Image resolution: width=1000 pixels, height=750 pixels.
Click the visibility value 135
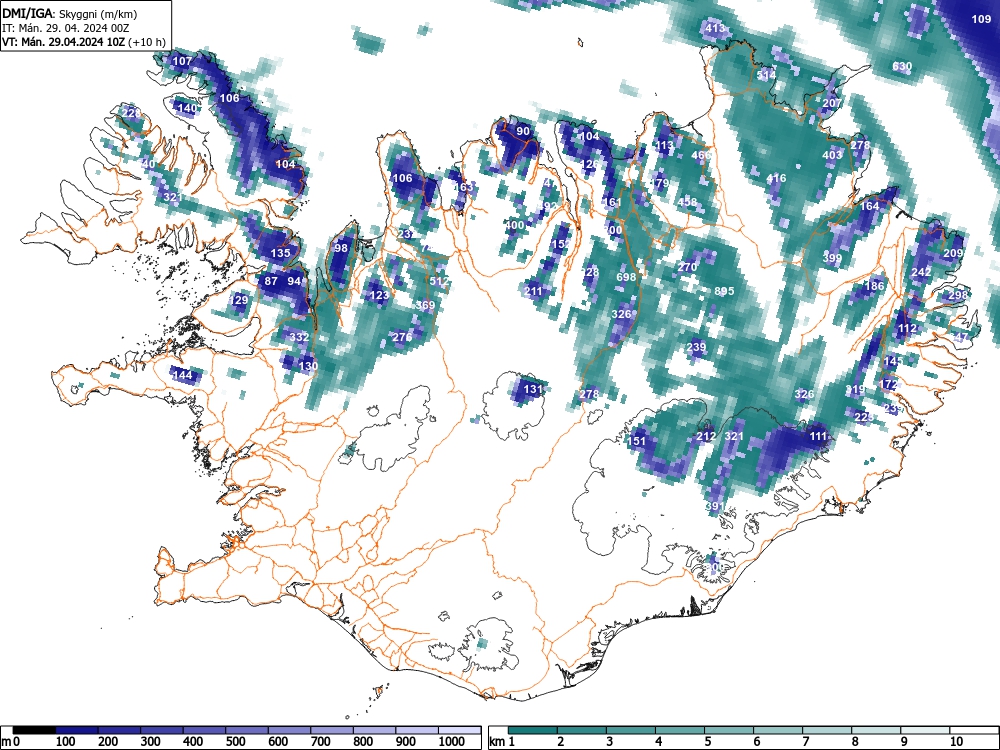point(281,253)
